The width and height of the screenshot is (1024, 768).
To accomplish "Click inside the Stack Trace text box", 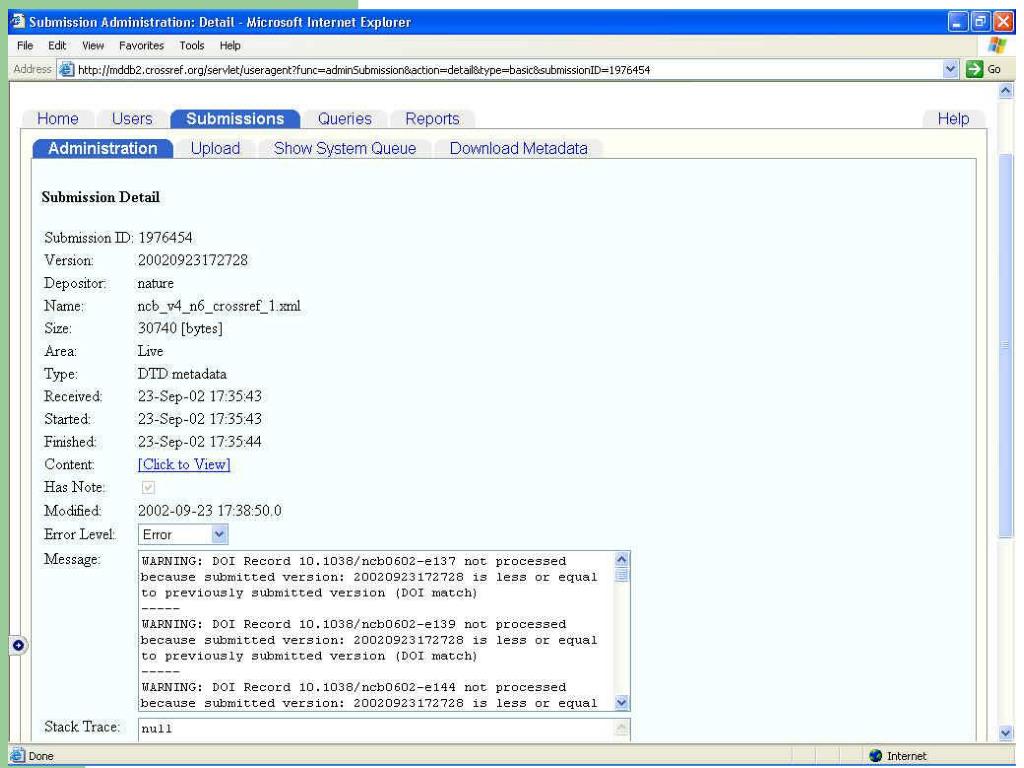I will tap(376, 729).
